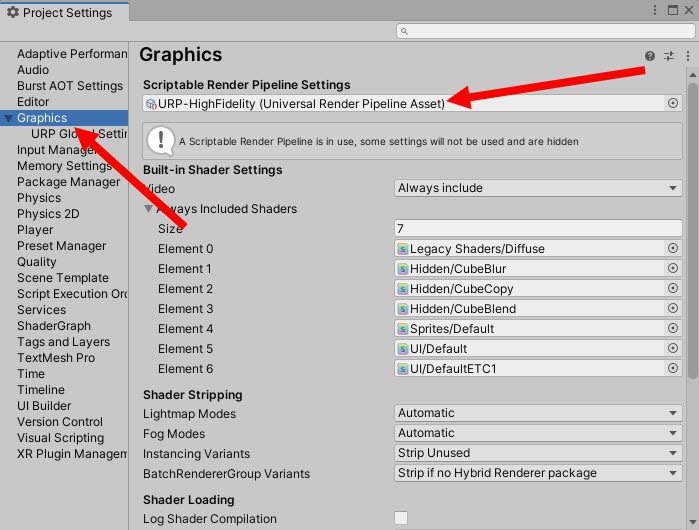Click the search magnifier icon

tap(404, 31)
